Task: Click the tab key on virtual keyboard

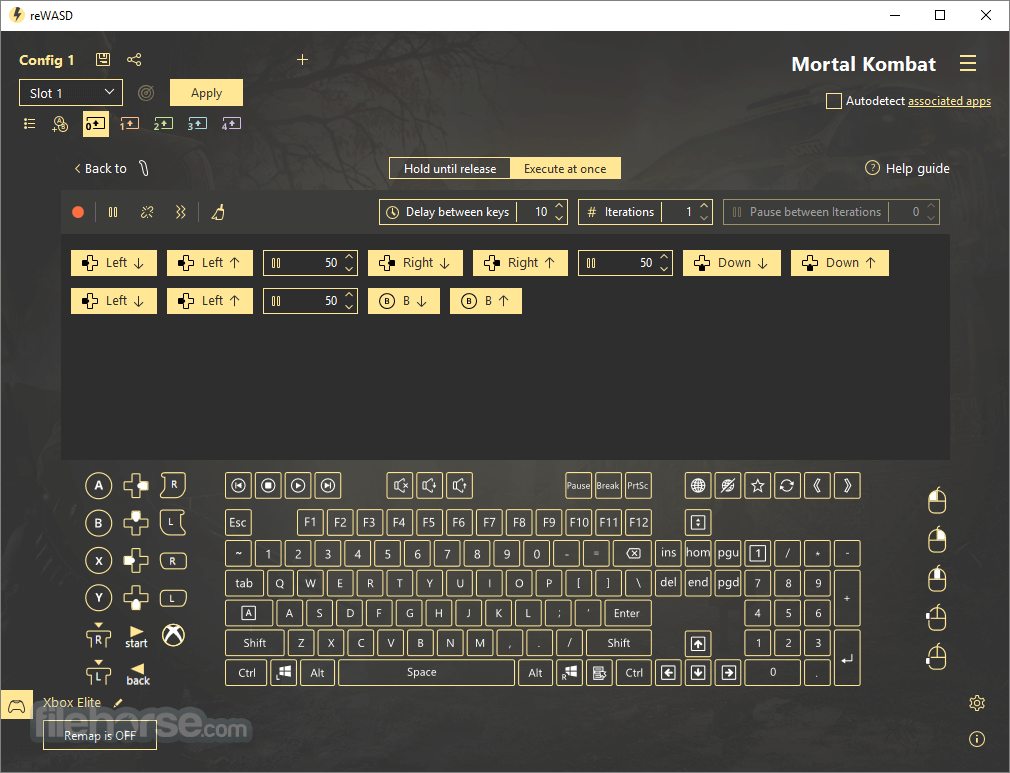Action: pyautogui.click(x=244, y=583)
